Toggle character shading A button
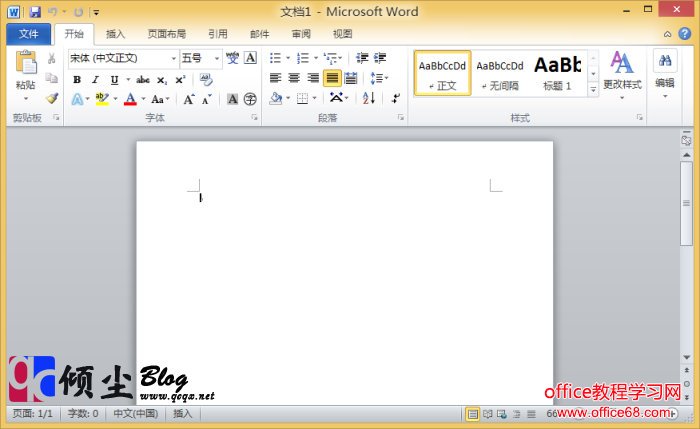The image size is (700, 429). pyautogui.click(x=232, y=99)
